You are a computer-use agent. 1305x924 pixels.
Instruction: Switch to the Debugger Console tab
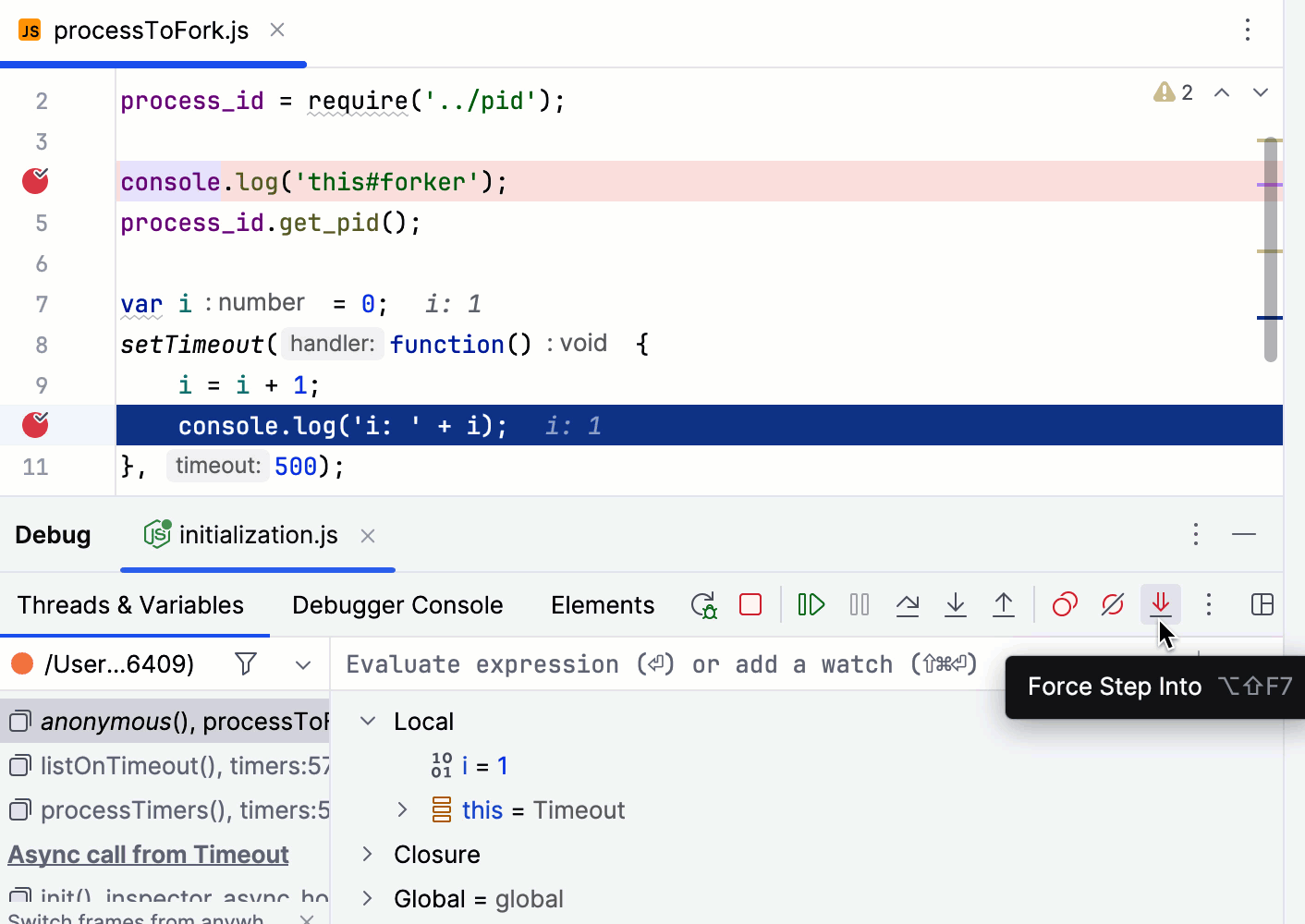point(396,604)
